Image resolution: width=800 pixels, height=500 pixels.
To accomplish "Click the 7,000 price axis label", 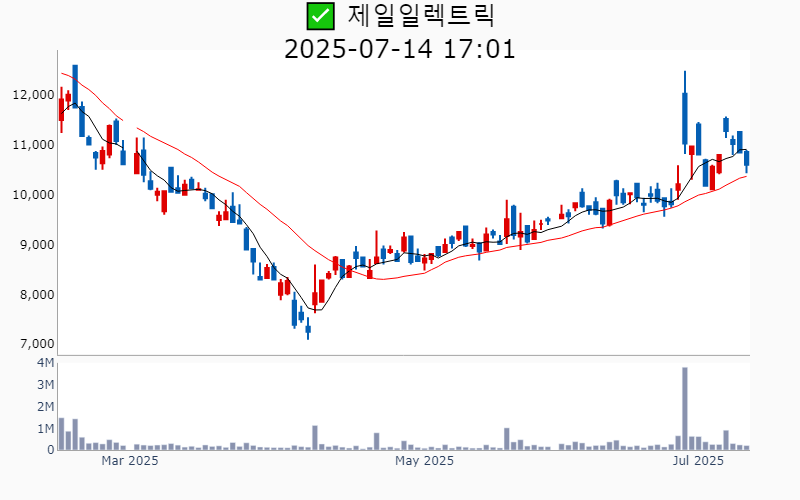I will point(37,344).
